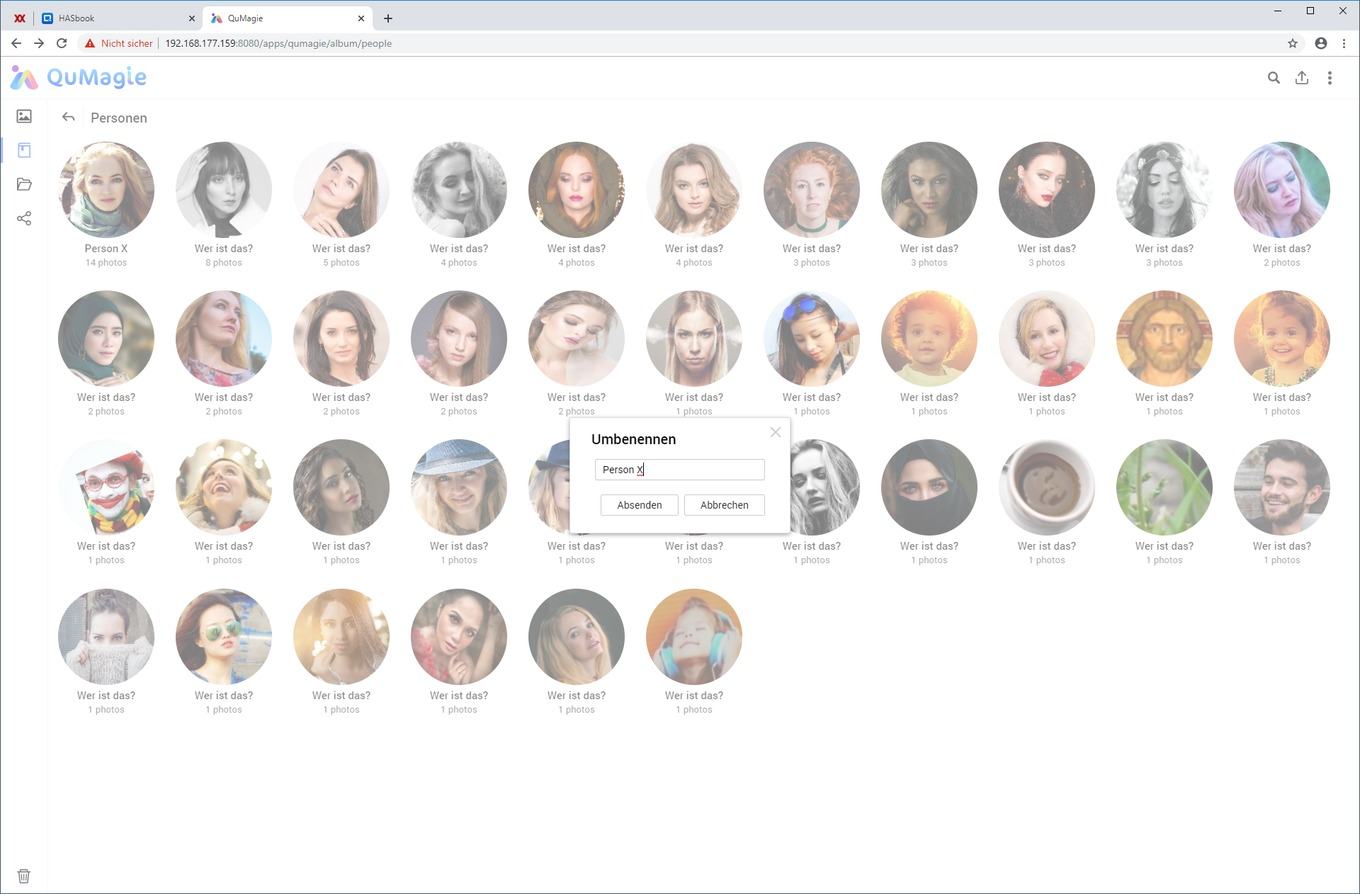Open the pink-haired face thumbnail with 2 photos
1360x894 pixels.
(x=1282, y=189)
